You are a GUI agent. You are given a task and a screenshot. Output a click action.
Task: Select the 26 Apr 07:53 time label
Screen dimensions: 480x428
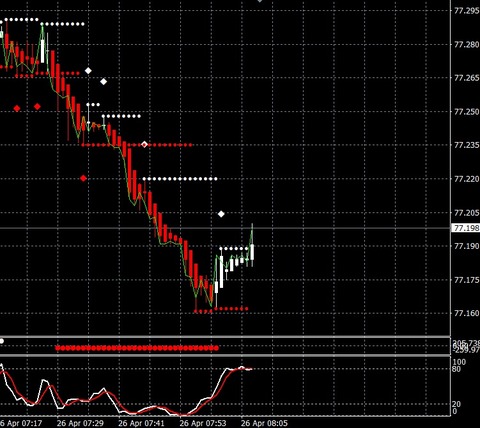pyautogui.click(x=203, y=423)
